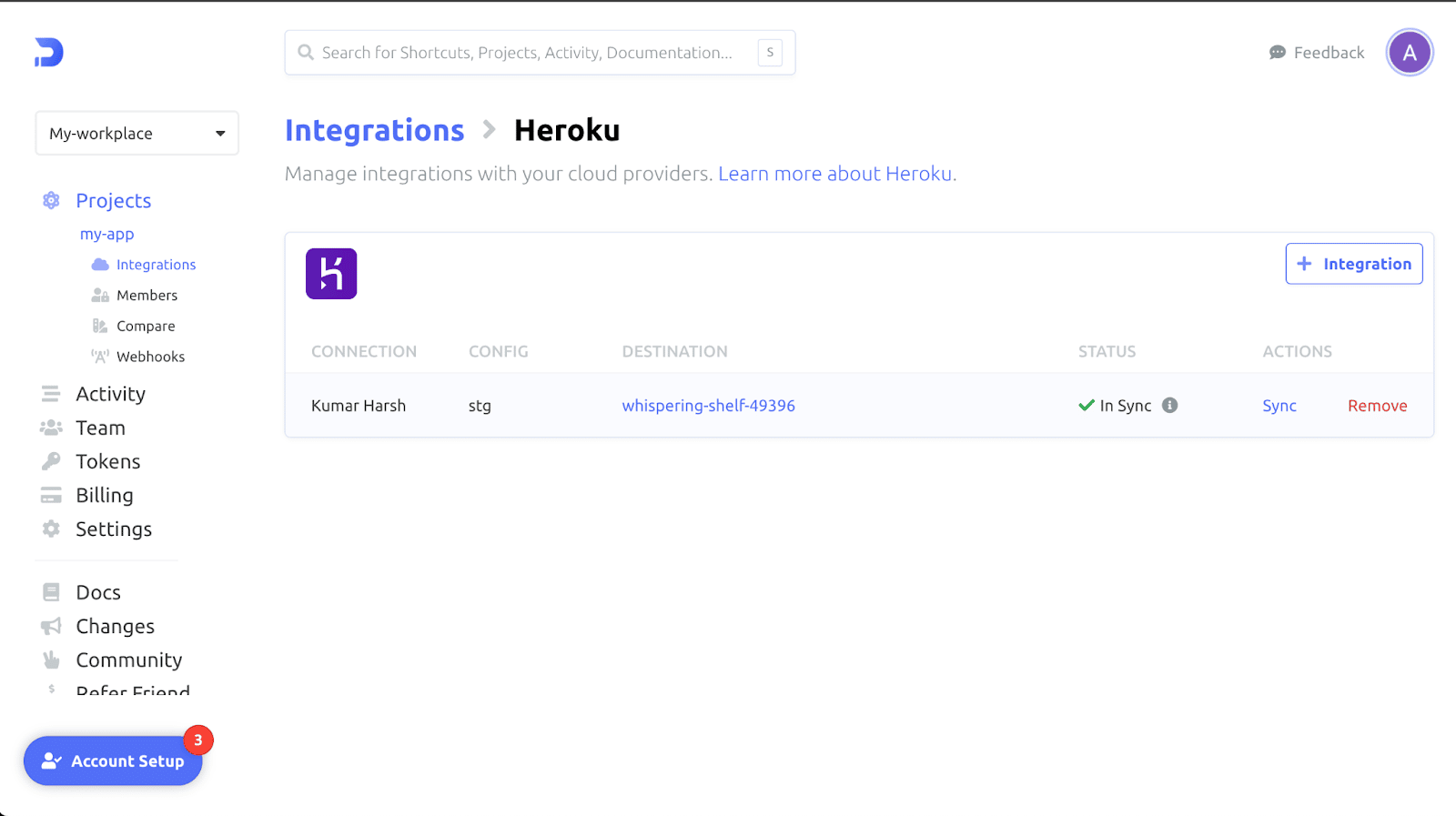
Task: Click the Projects gear icon in the sidebar
Action: point(51,201)
